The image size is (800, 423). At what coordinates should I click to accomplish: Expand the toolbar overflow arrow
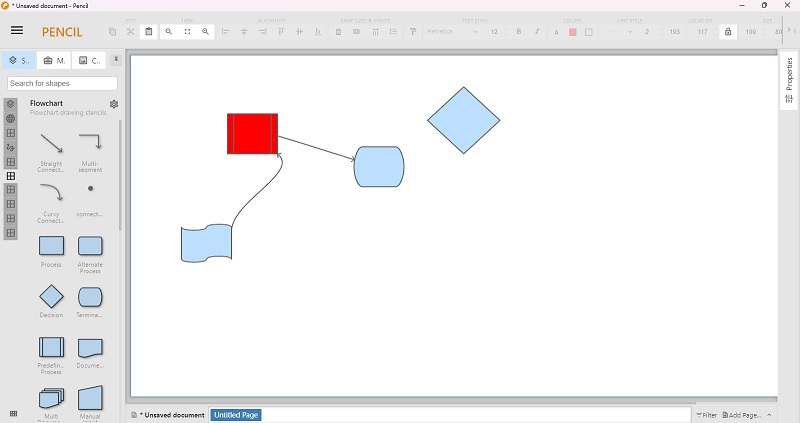[789, 31]
